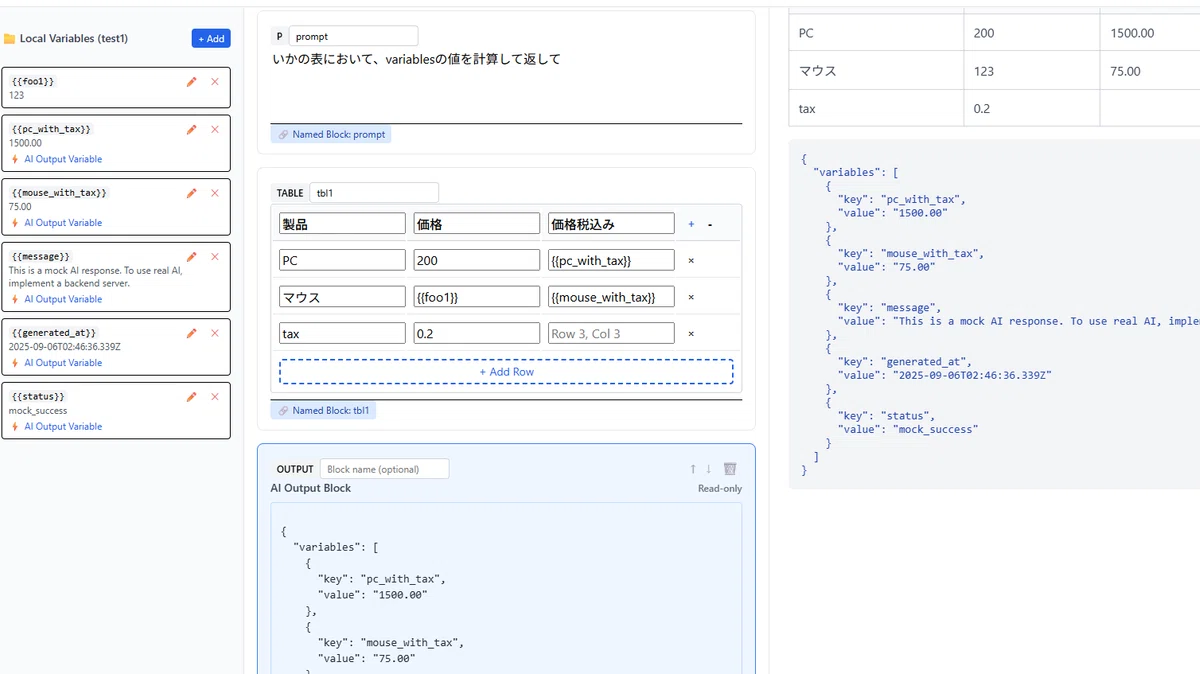The height and width of the screenshot is (674, 1200).
Task: Click the Named Block: tbl1 tag
Action: click(323, 410)
